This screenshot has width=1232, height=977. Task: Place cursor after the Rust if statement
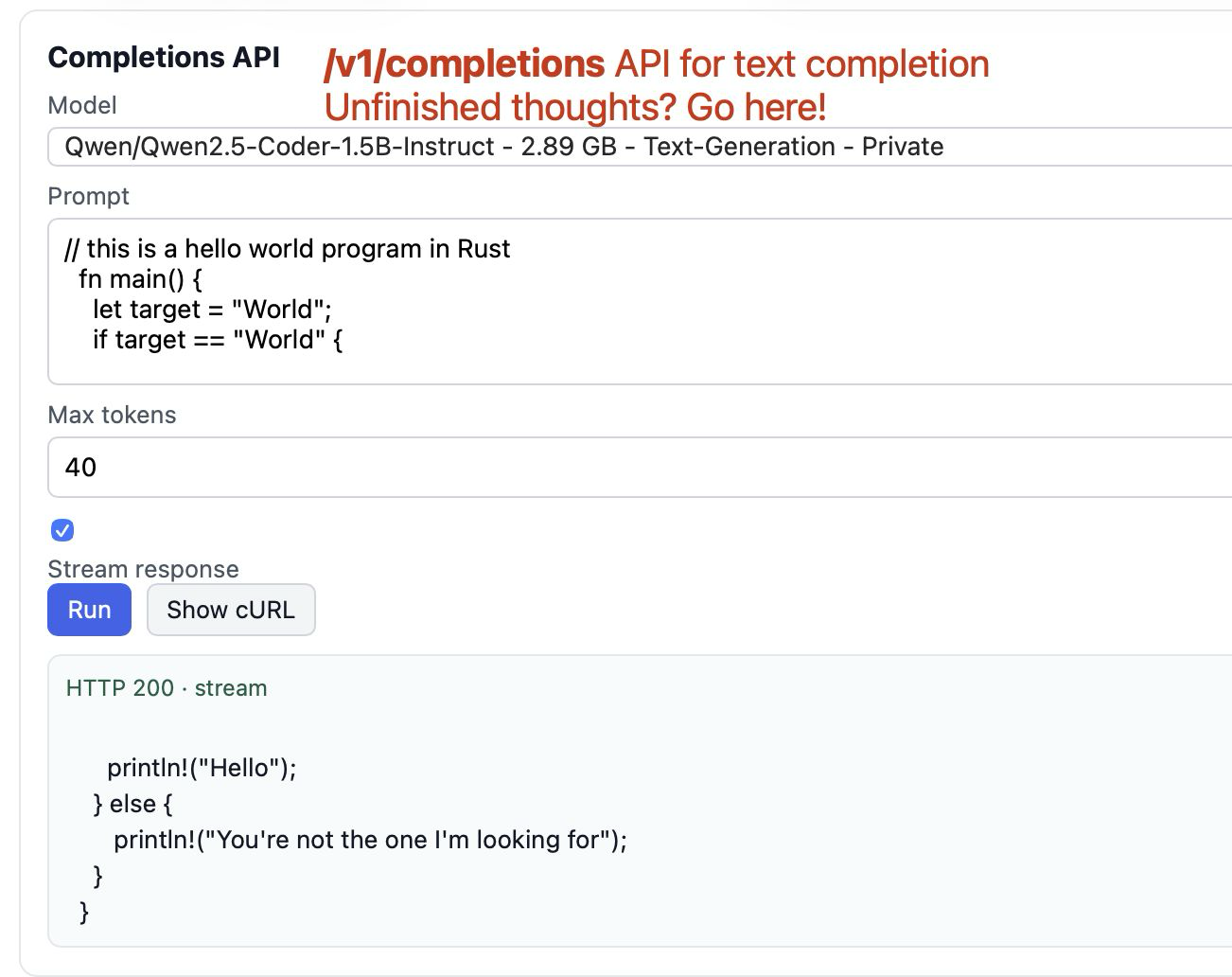point(346,339)
